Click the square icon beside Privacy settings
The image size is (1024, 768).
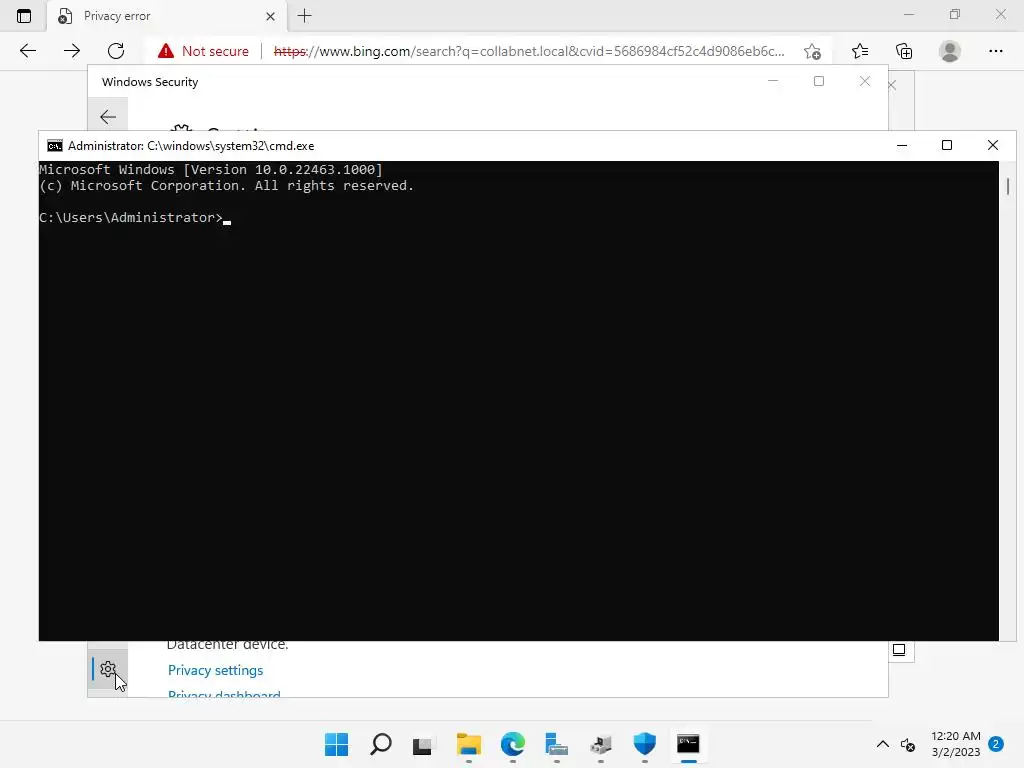point(899,650)
